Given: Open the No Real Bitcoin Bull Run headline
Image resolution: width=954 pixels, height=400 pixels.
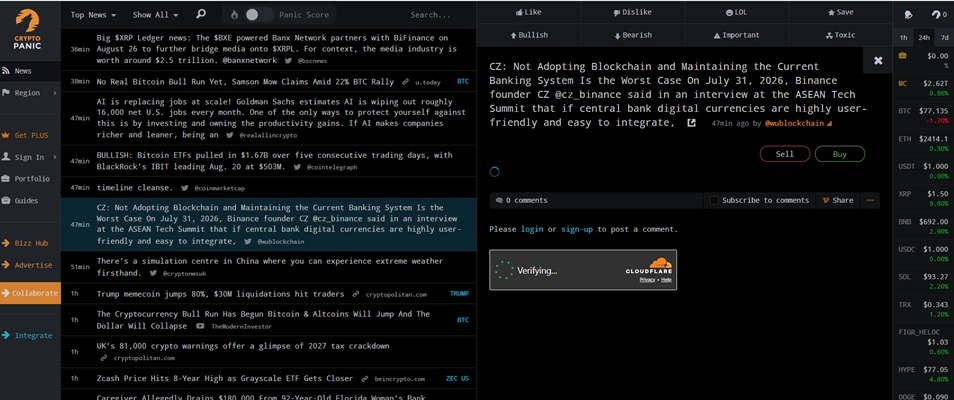Looking at the screenshot, I should click(245, 82).
